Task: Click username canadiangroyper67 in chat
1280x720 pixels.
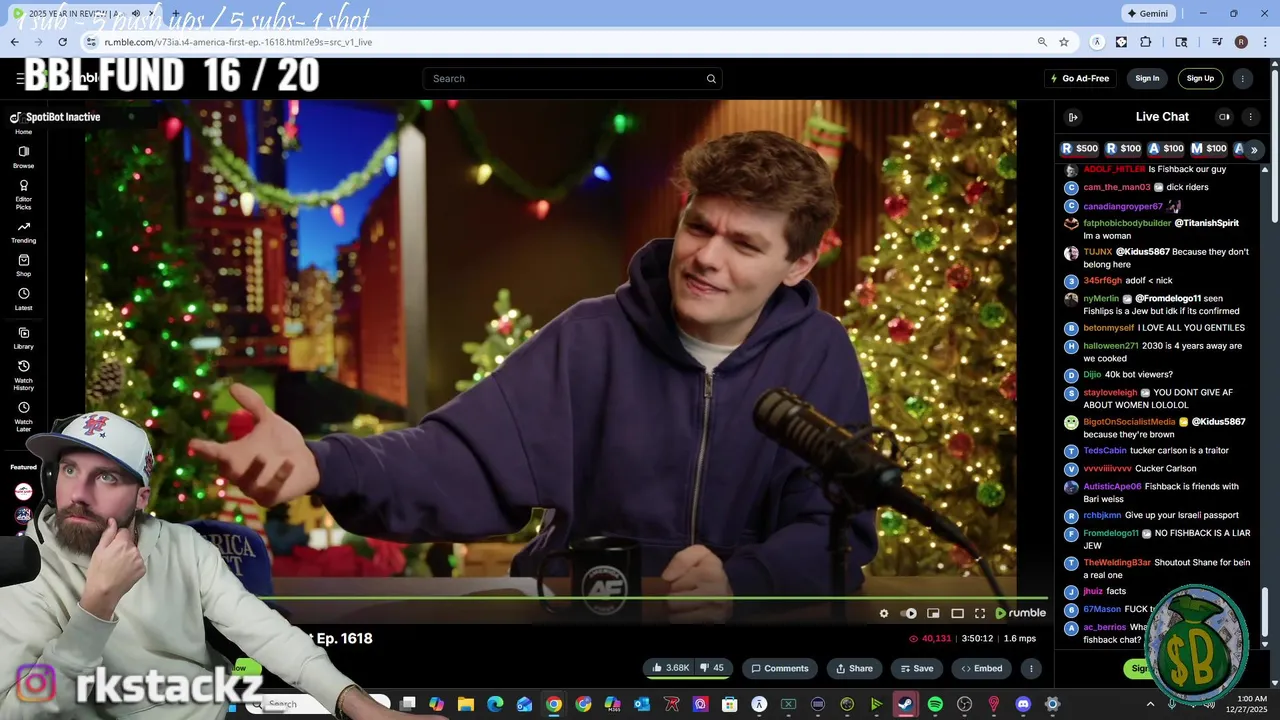Action: [1123, 206]
